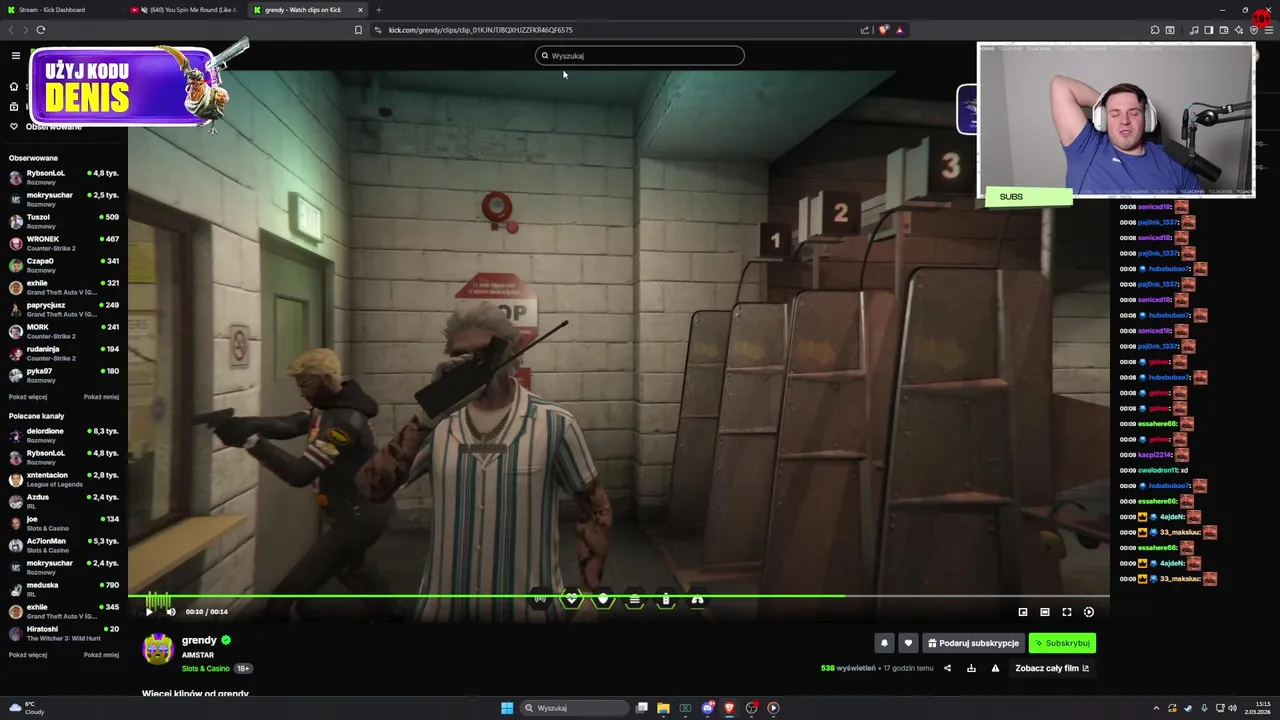Open Hiratoshi channel in sidebar
This screenshot has height=720, width=1280.
64,634
